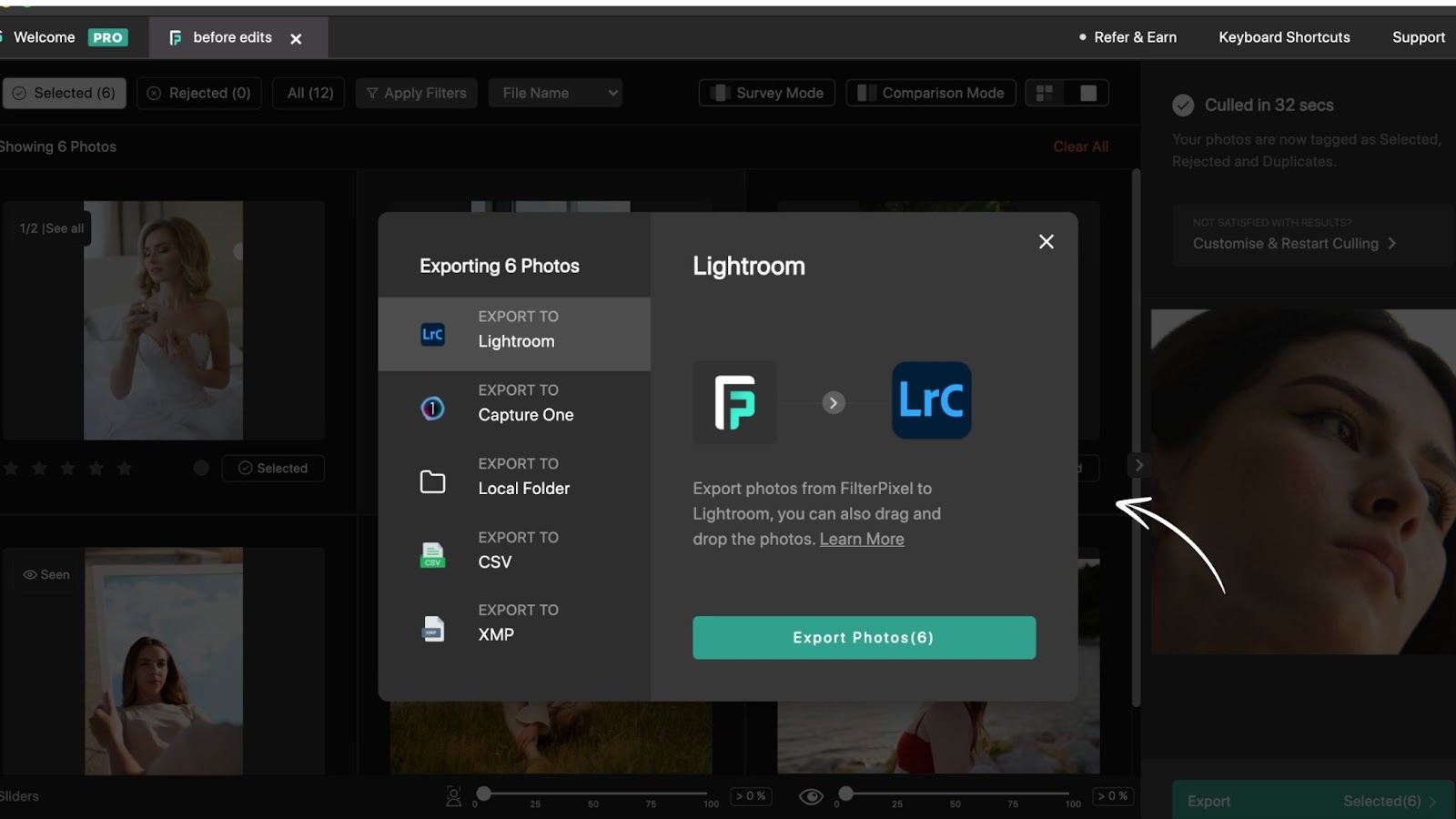Click the XMP file icon
1456x819 pixels.
click(433, 629)
